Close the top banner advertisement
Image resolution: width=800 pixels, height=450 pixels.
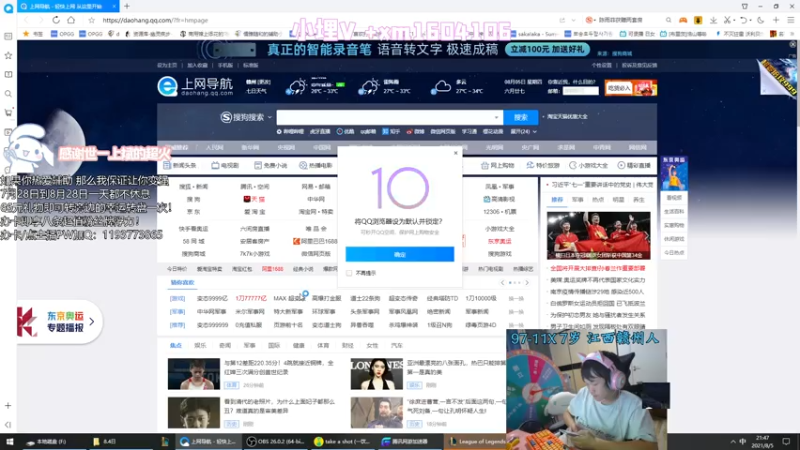792,44
